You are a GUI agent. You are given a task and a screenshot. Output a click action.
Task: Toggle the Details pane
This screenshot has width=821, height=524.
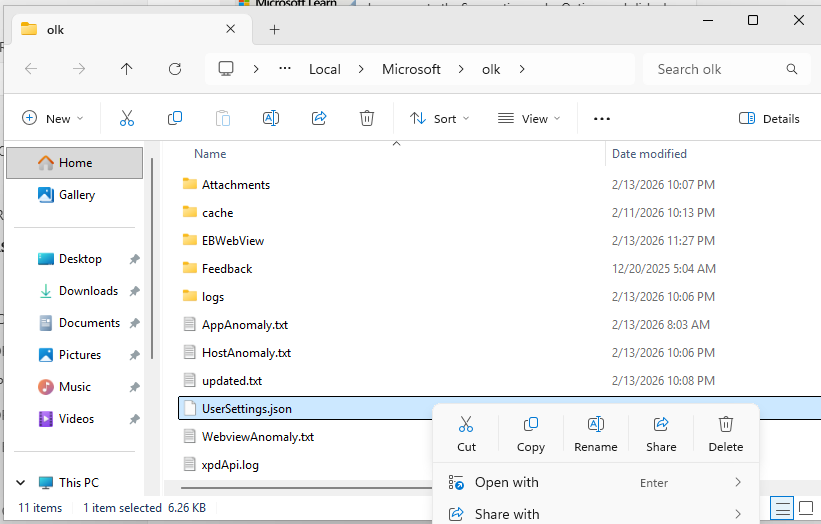click(769, 119)
